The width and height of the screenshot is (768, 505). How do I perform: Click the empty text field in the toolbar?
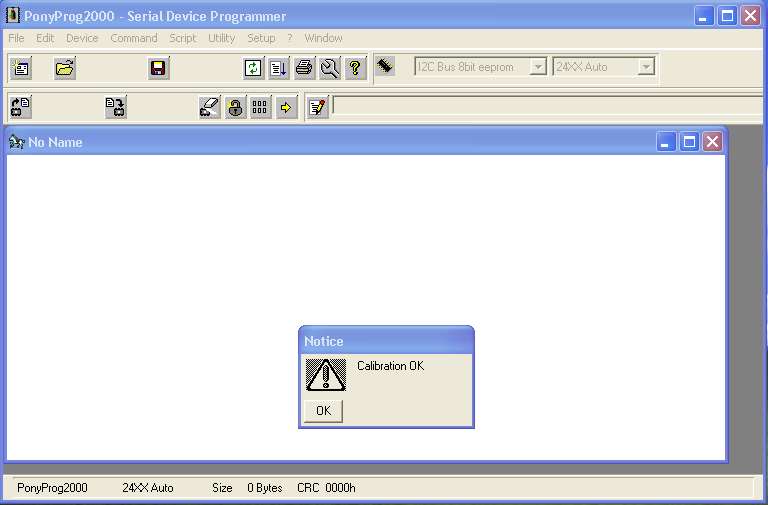coord(548,105)
